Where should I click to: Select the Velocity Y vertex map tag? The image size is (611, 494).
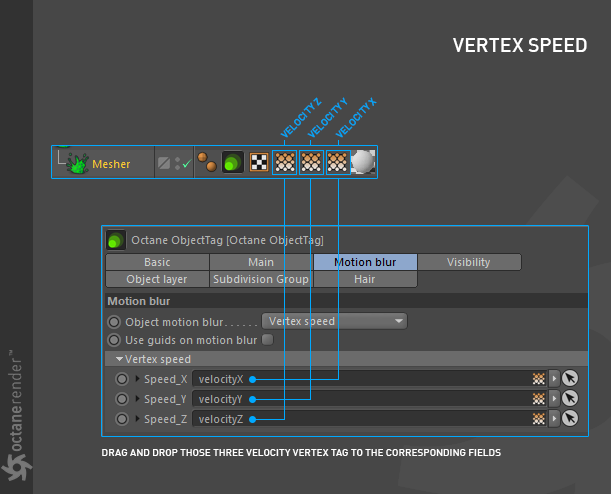click(x=311, y=162)
